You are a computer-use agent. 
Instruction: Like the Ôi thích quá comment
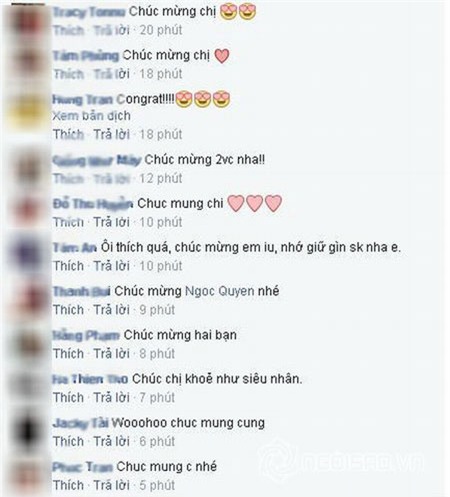click(x=68, y=266)
